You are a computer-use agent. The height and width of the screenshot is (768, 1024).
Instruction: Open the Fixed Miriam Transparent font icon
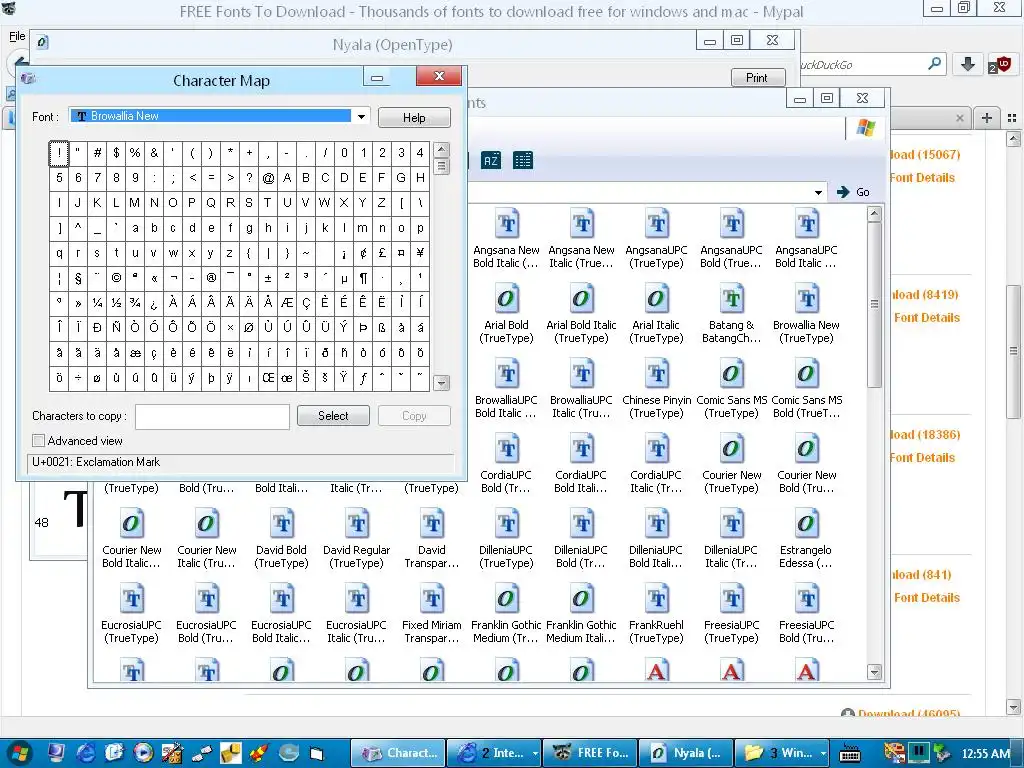click(x=432, y=600)
